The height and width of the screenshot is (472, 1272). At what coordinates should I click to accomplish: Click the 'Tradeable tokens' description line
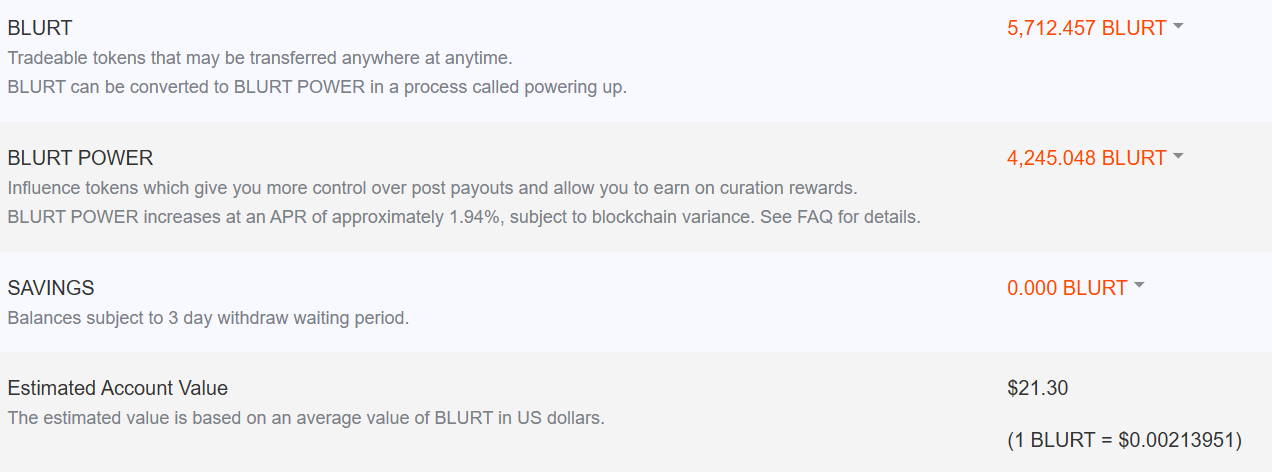[260, 58]
